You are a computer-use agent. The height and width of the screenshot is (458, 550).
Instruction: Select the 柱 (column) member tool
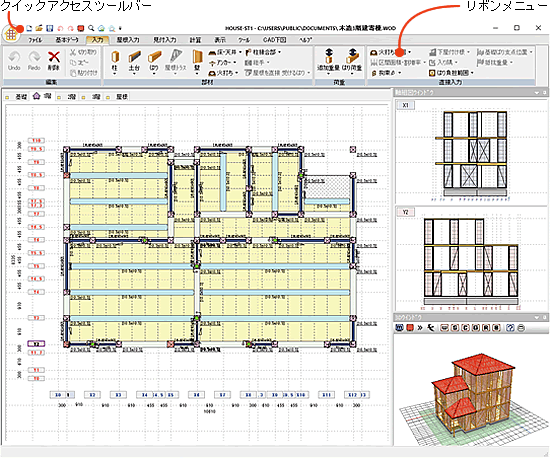pyautogui.click(x=115, y=61)
